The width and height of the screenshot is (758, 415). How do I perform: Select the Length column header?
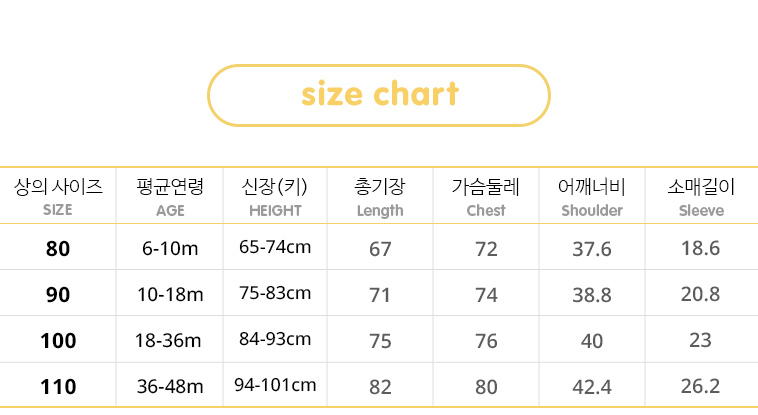tap(380, 197)
